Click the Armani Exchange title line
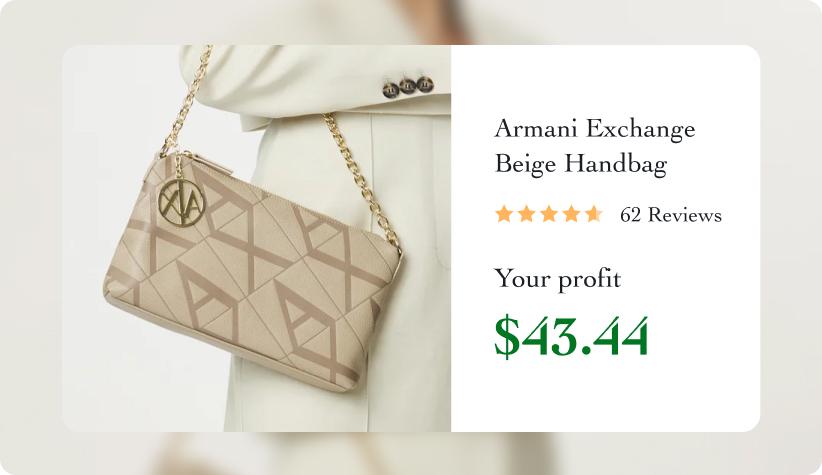The height and width of the screenshot is (475, 822). coord(595,129)
